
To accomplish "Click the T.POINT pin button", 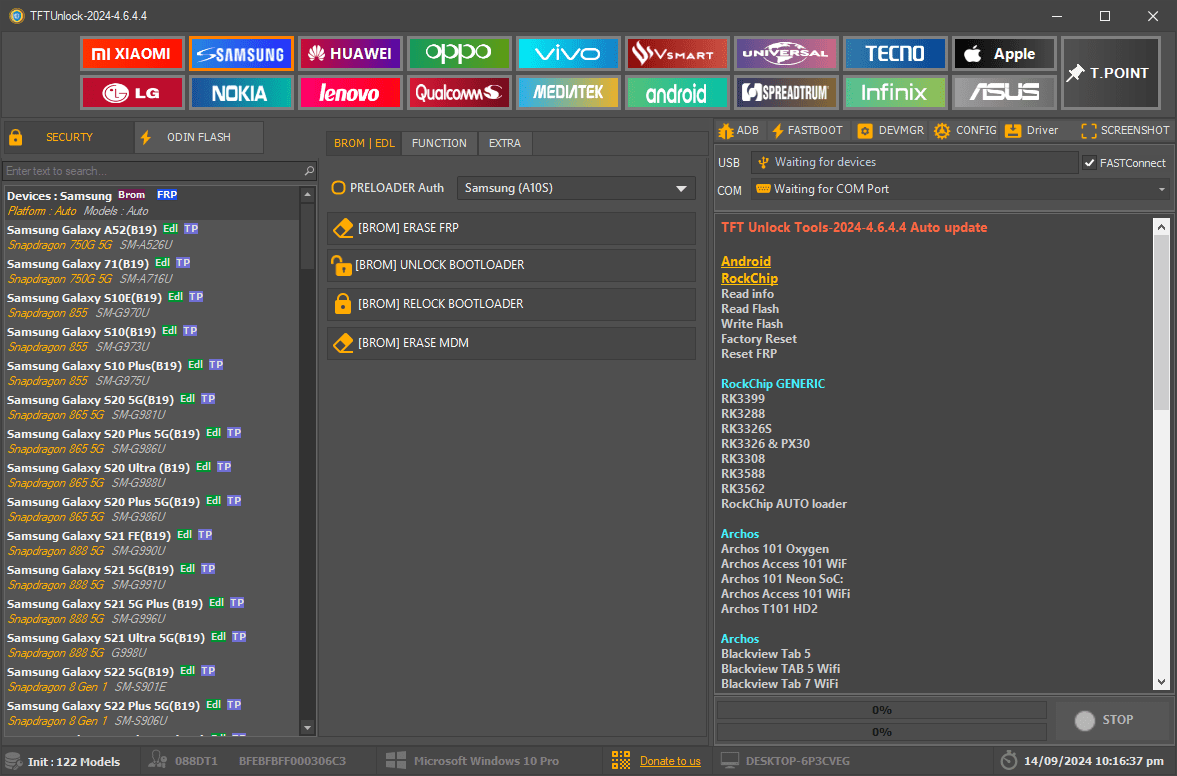I will [1109, 73].
